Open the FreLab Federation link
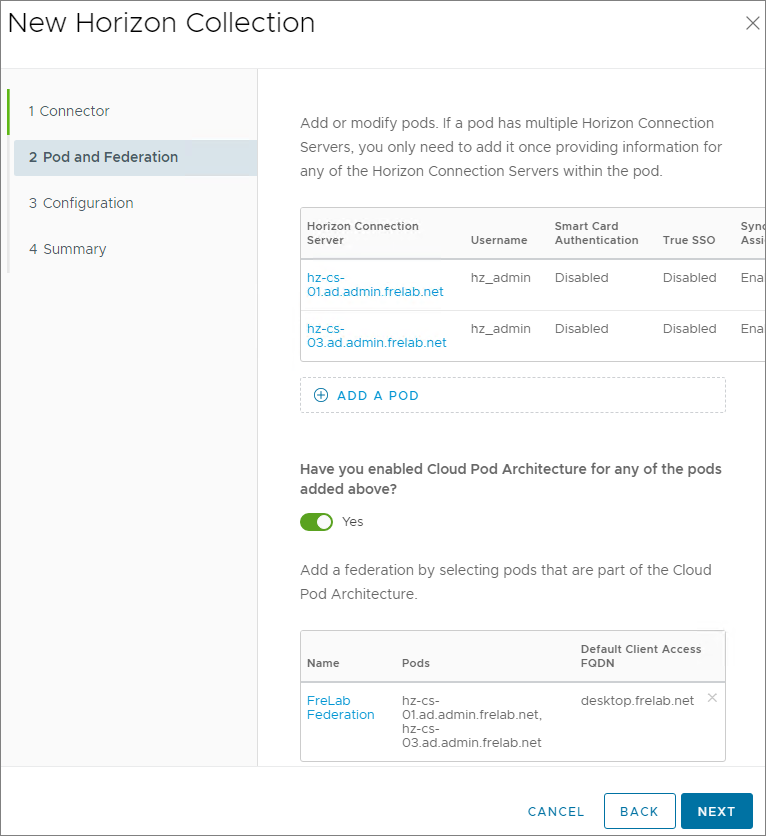This screenshot has height=836, width=766. tap(340, 708)
